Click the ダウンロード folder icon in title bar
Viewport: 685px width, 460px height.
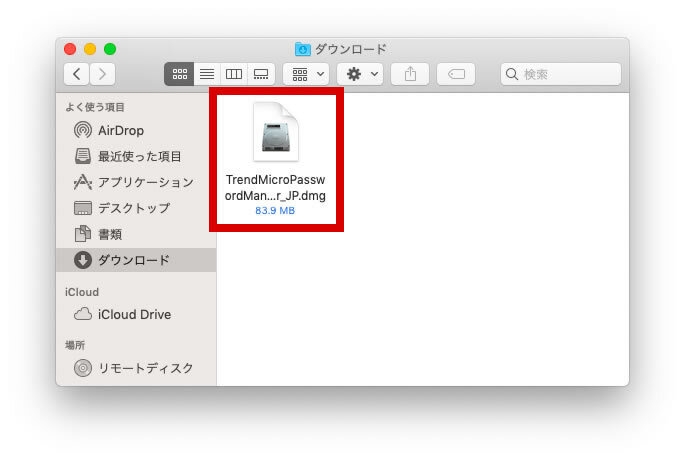point(302,49)
